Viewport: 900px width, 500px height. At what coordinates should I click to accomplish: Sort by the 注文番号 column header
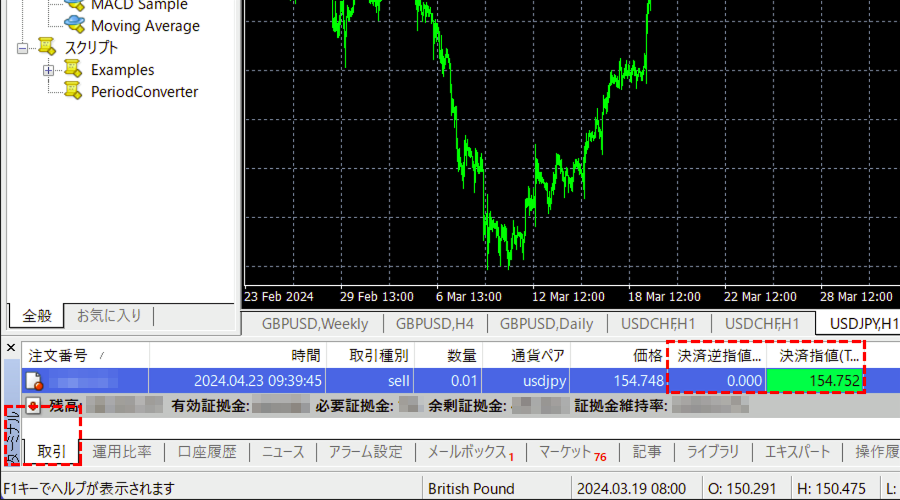click(86, 356)
